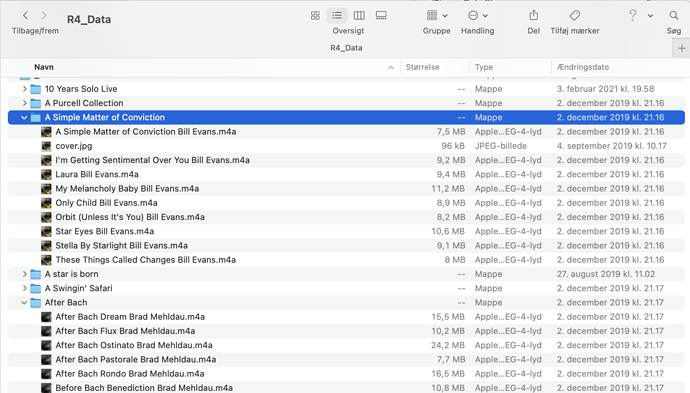Switch to column view
The height and width of the screenshot is (393, 690).
tap(359, 15)
